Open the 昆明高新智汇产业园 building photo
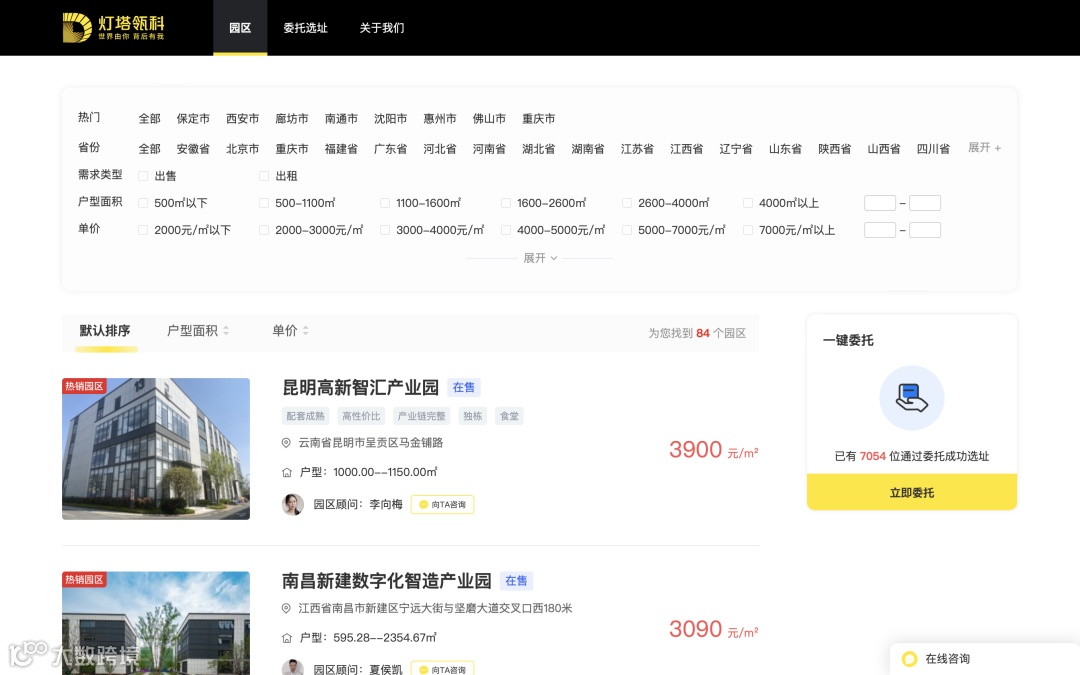This screenshot has height=675, width=1080. (156, 448)
